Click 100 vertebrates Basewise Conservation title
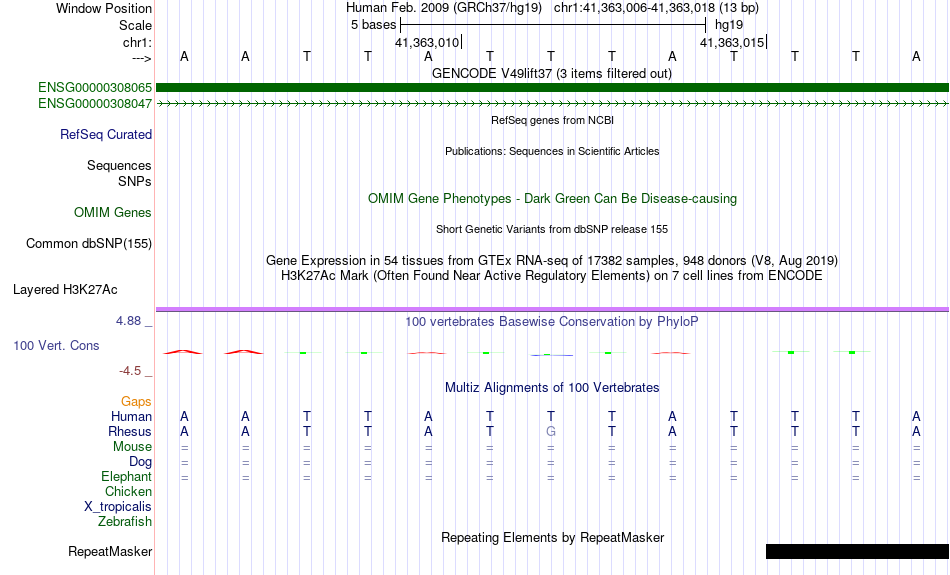This screenshot has width=950, height=575. tap(552, 322)
